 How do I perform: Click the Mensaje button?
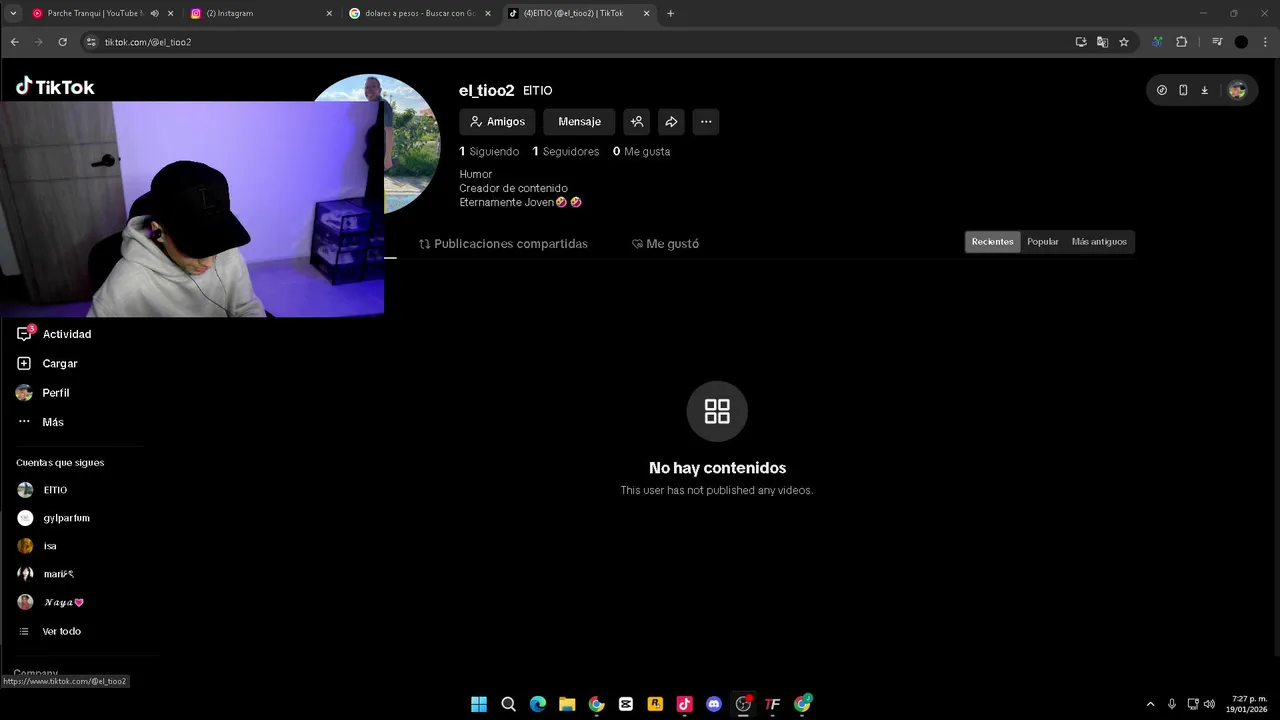[x=579, y=122]
